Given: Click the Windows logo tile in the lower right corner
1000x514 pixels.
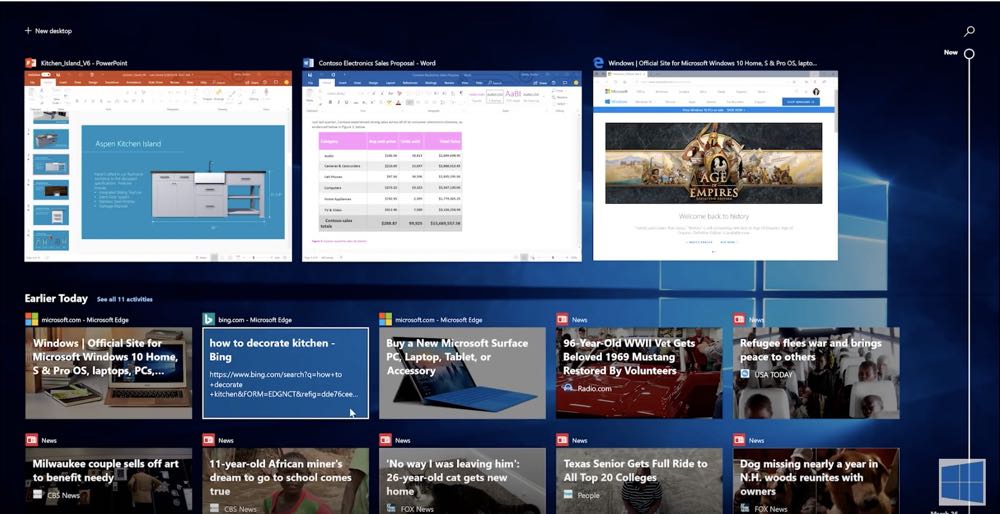Looking at the screenshot, I should 962,481.
